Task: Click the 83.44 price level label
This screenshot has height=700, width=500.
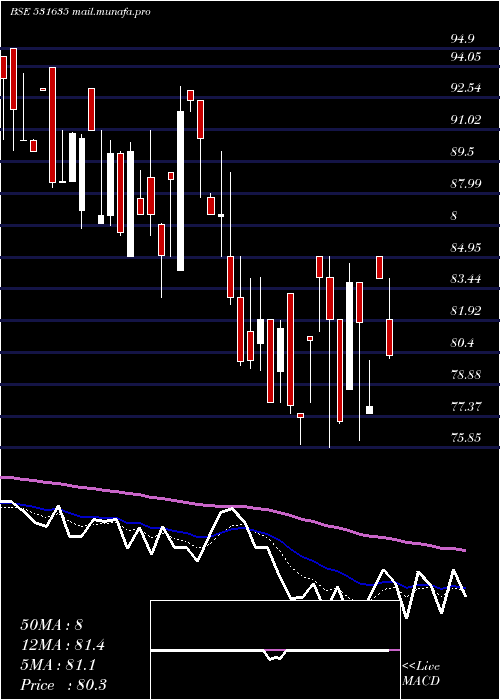Action: click(466, 279)
